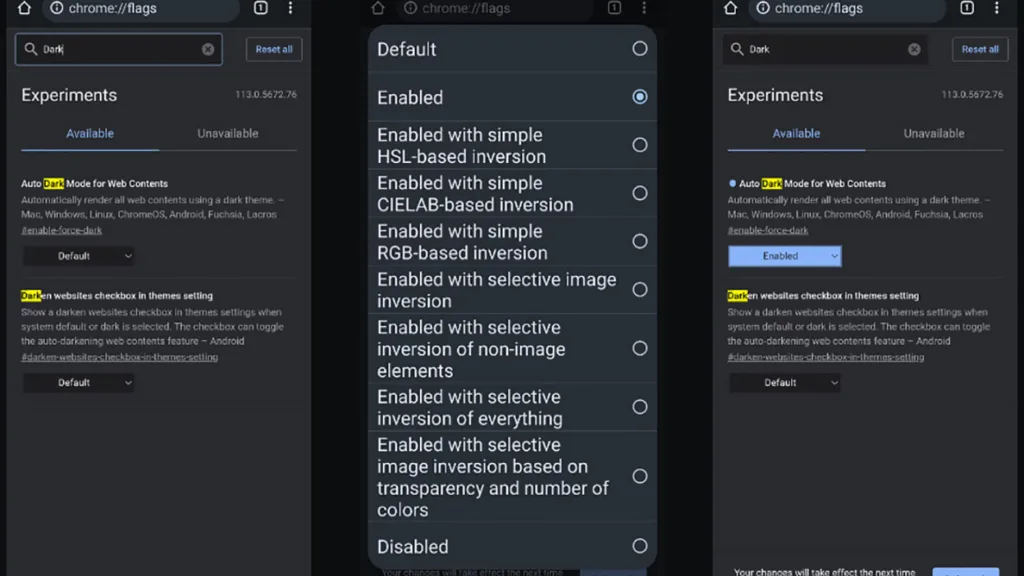
Task: Open the #enable-force-dark link in the left screen
Action: [61, 230]
